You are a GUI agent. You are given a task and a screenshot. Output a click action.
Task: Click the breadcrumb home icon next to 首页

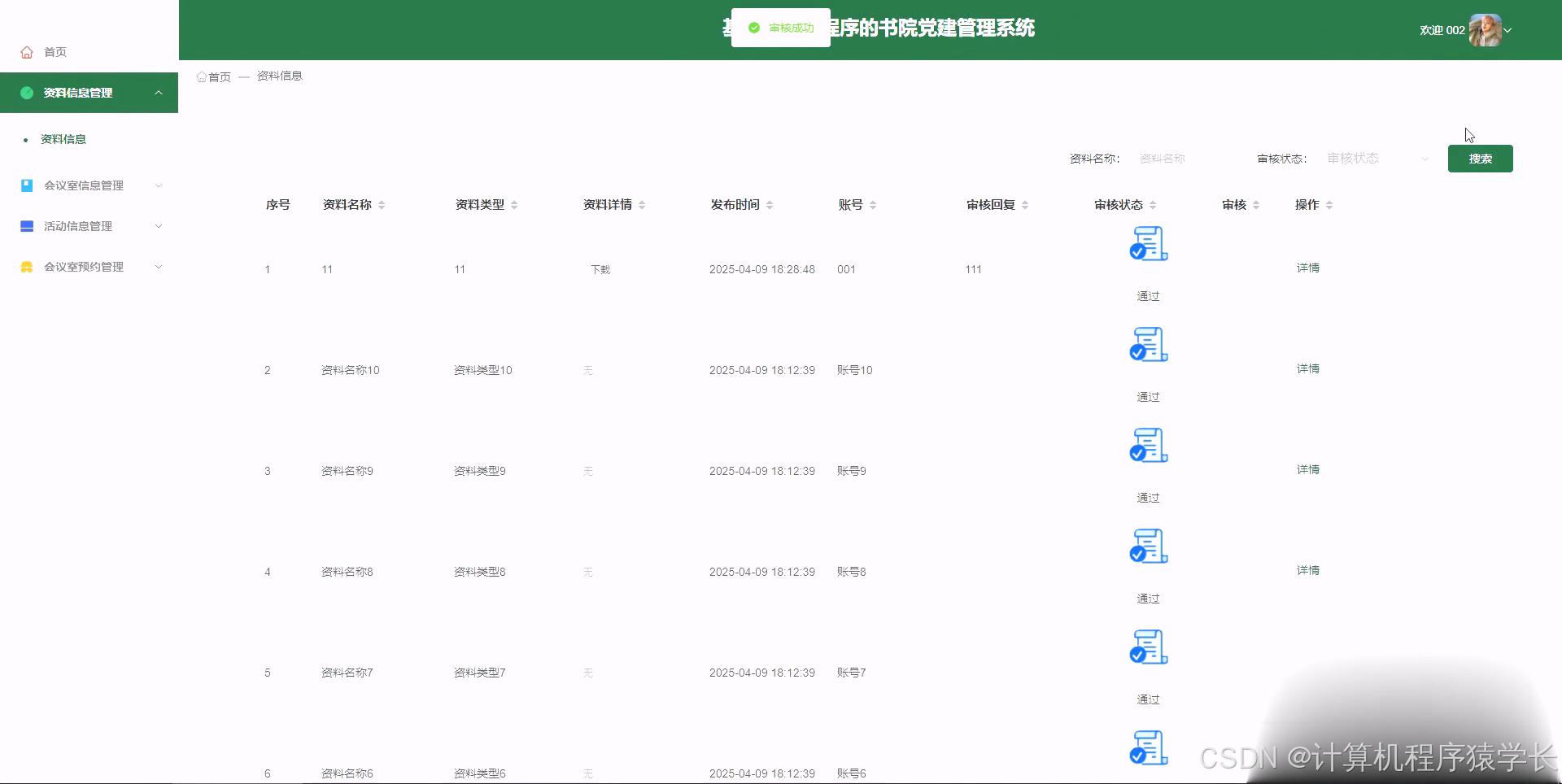(x=201, y=76)
